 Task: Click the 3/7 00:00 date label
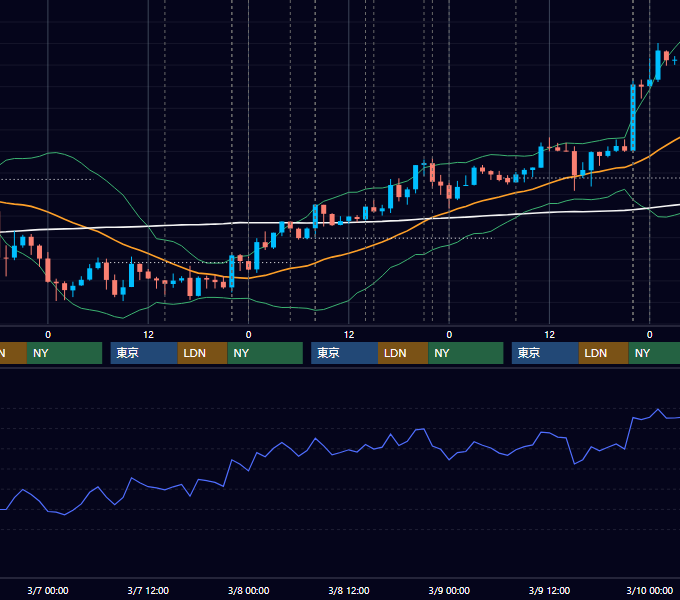pyautogui.click(x=48, y=590)
